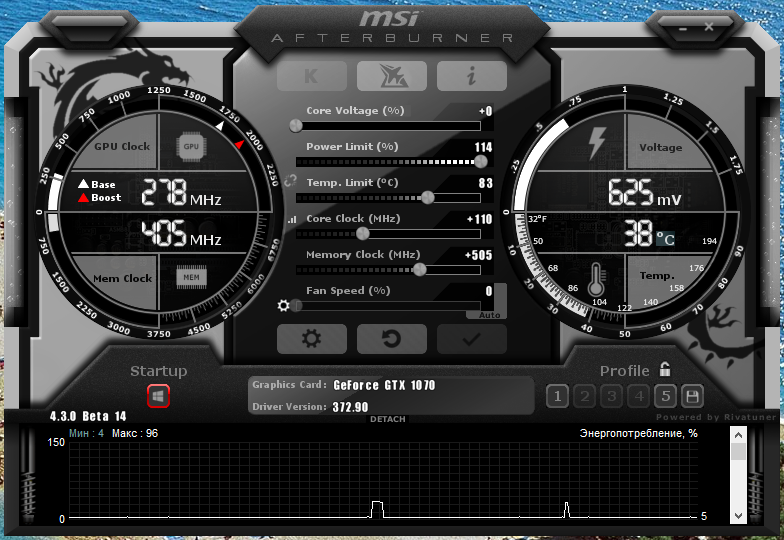Select profile slot 2
Image resolution: width=784 pixels, height=540 pixels.
tap(584, 396)
